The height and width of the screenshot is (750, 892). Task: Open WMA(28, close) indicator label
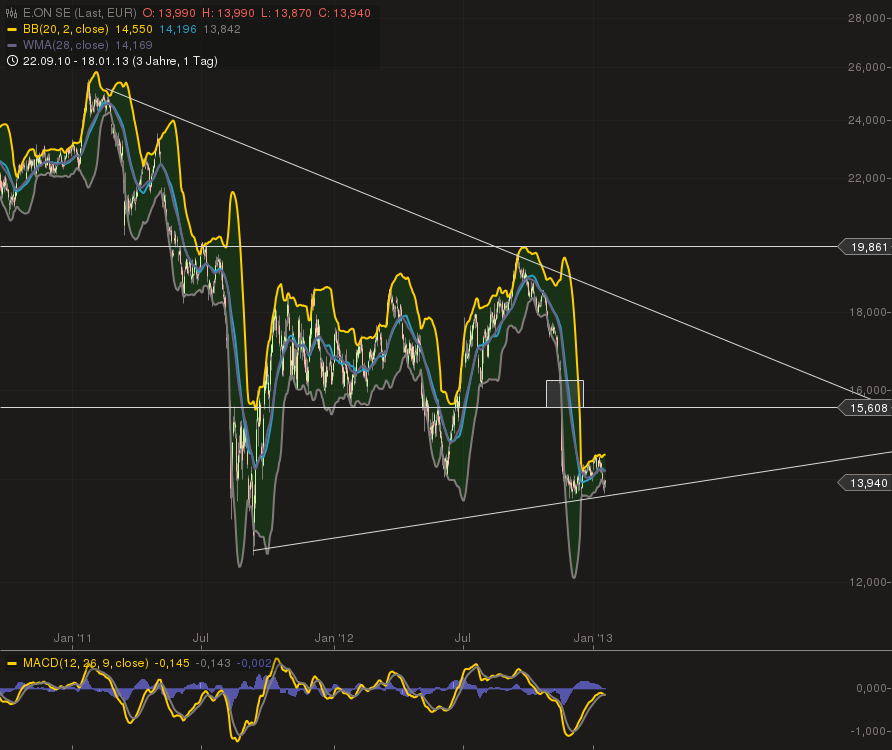65,45
